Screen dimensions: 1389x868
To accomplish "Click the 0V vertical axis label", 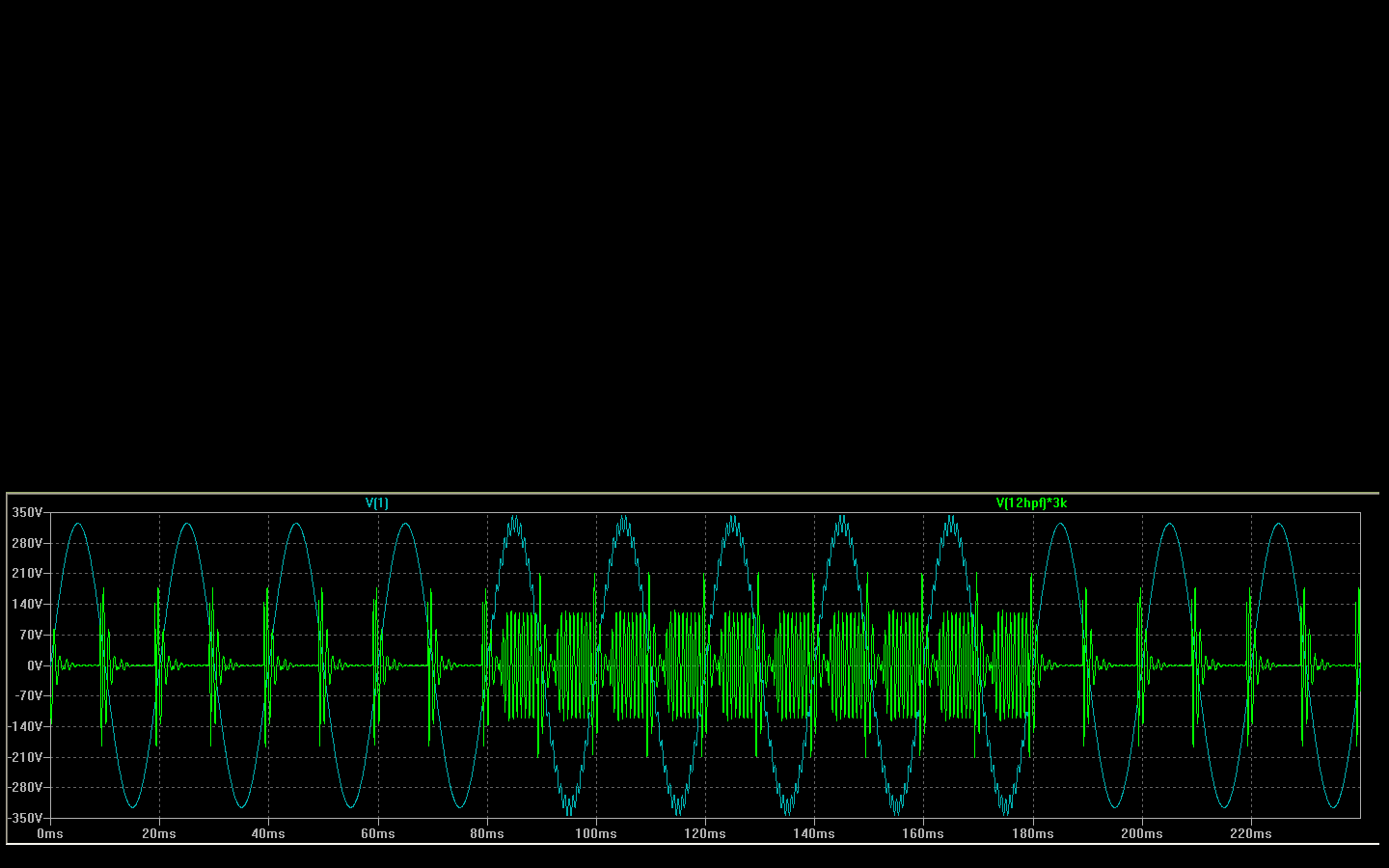I will pyautogui.click(x=35, y=665).
